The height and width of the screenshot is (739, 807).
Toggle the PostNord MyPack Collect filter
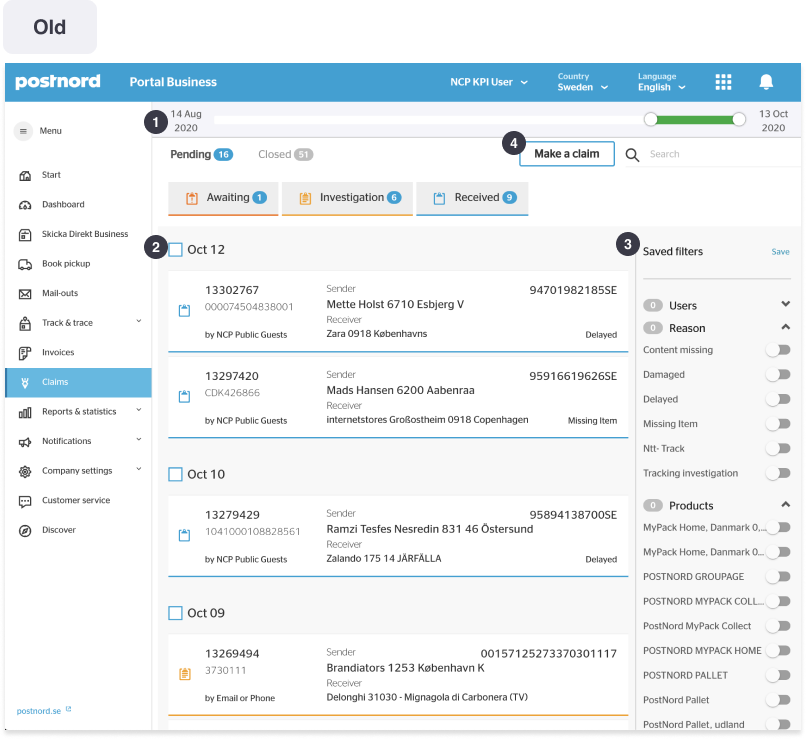(778, 626)
